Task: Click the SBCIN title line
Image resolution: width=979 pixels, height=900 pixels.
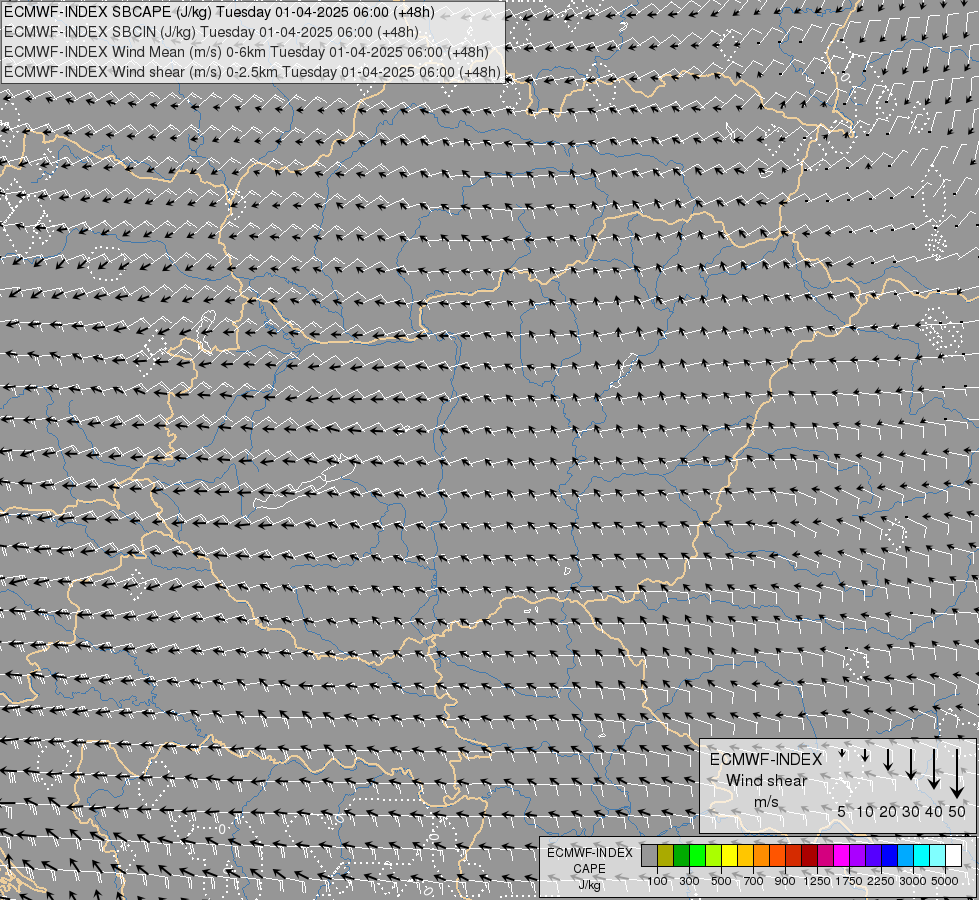Action: 211,32
